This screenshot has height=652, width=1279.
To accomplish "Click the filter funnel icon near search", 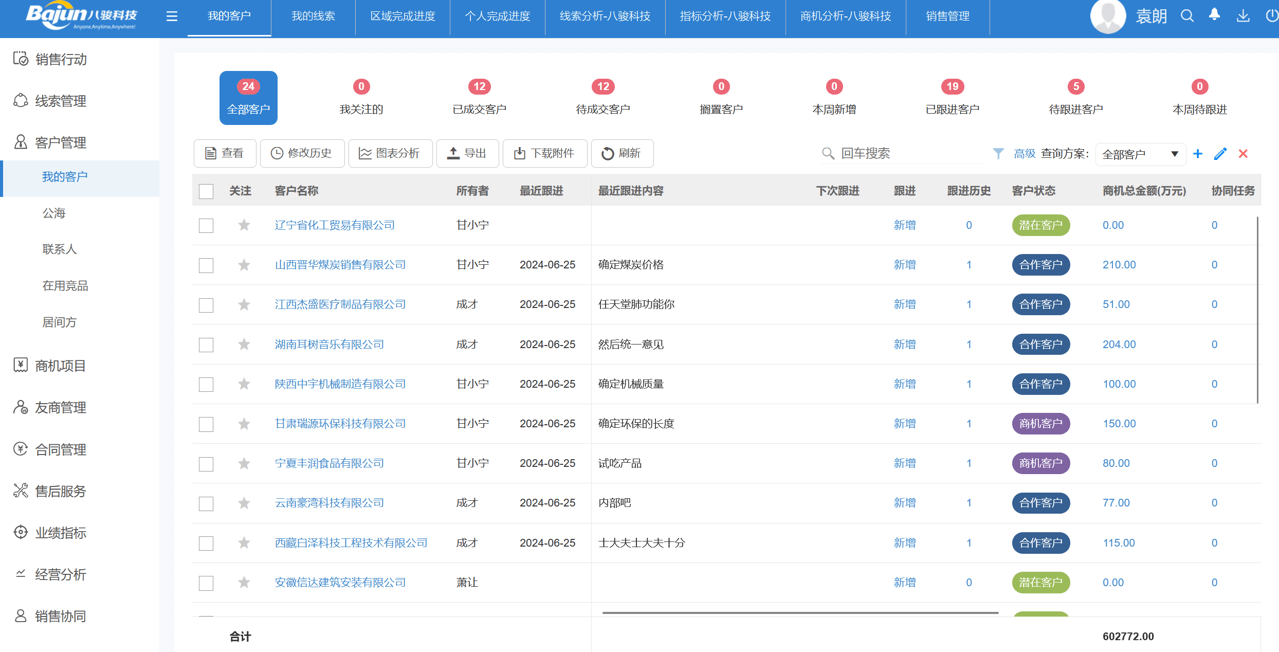I will click(x=998, y=153).
